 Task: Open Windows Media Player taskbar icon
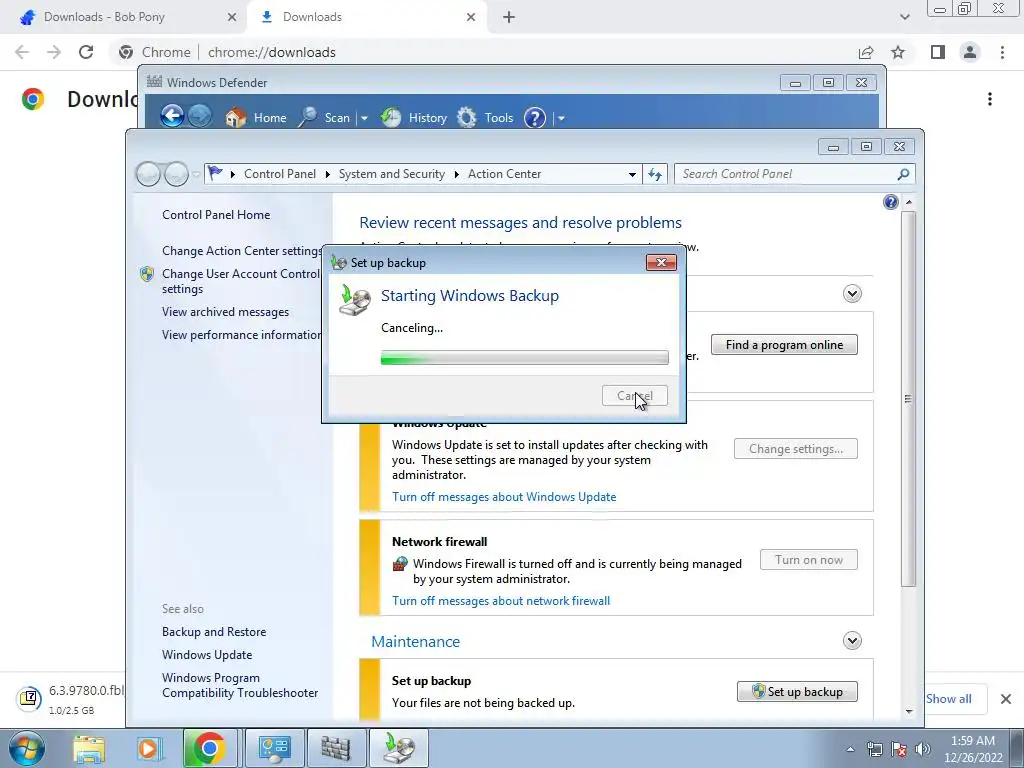[x=148, y=748]
